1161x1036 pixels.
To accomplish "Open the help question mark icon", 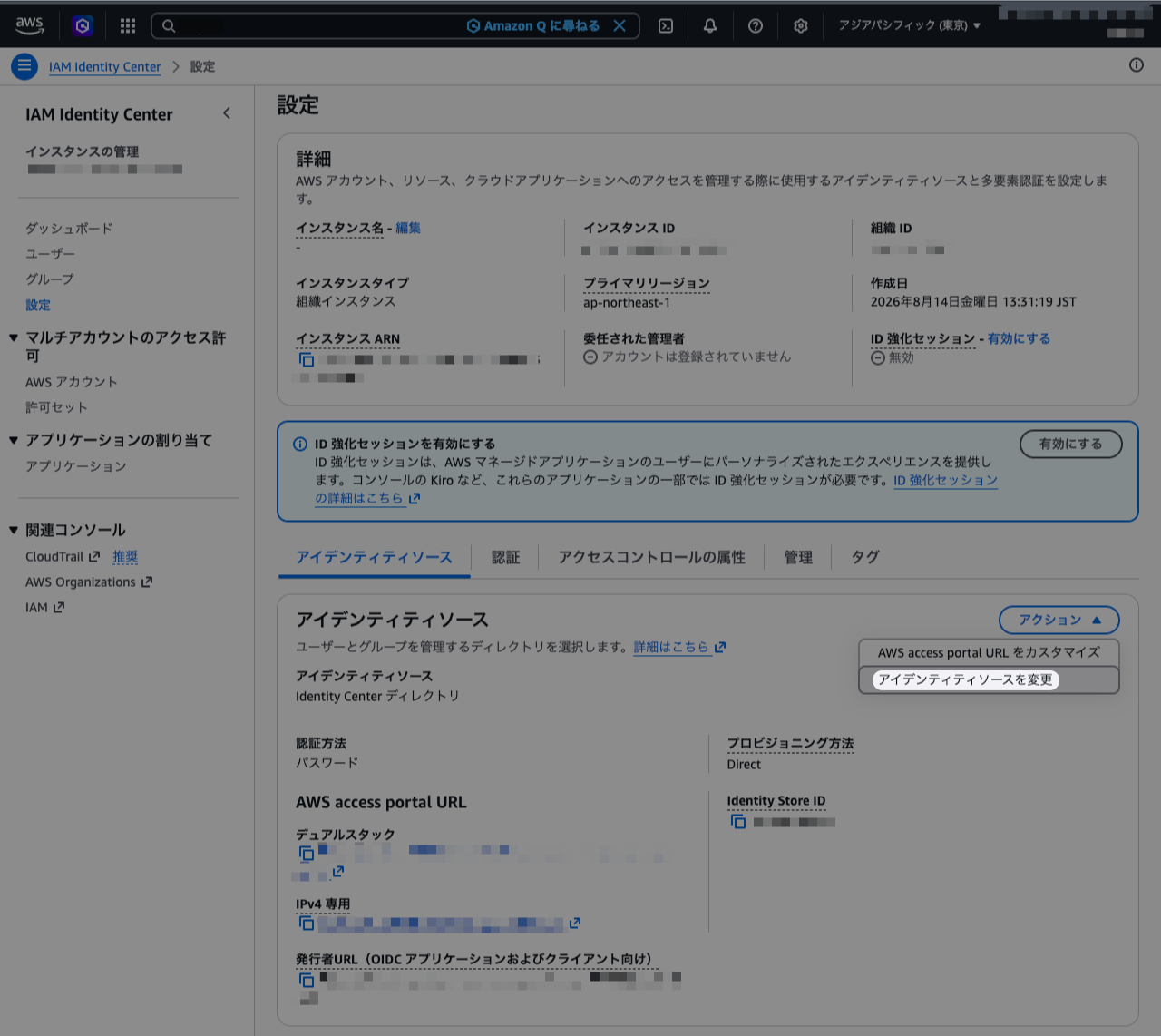I will coord(756,26).
